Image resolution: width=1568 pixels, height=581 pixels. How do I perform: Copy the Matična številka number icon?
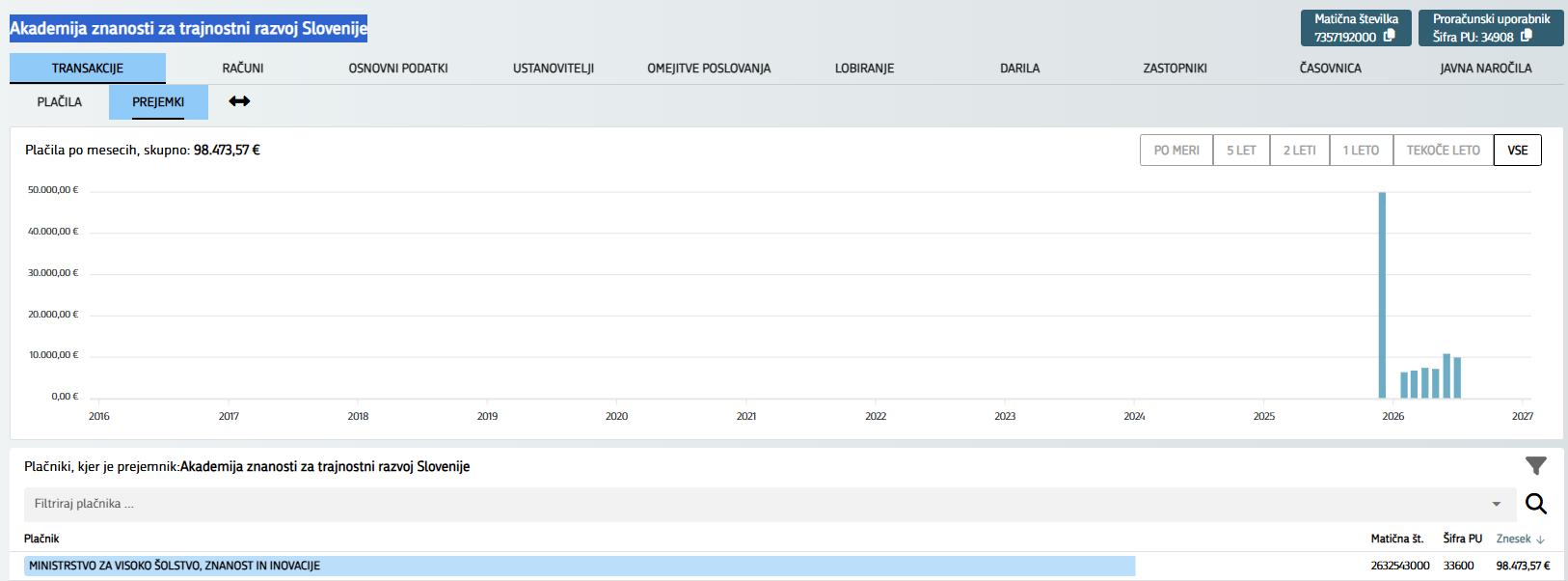pos(1390,36)
